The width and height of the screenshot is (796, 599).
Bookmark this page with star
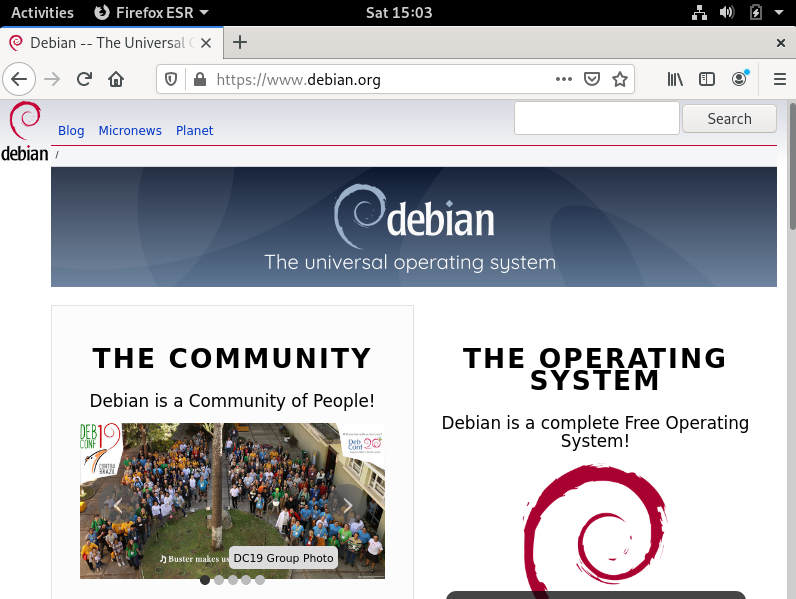click(x=620, y=79)
